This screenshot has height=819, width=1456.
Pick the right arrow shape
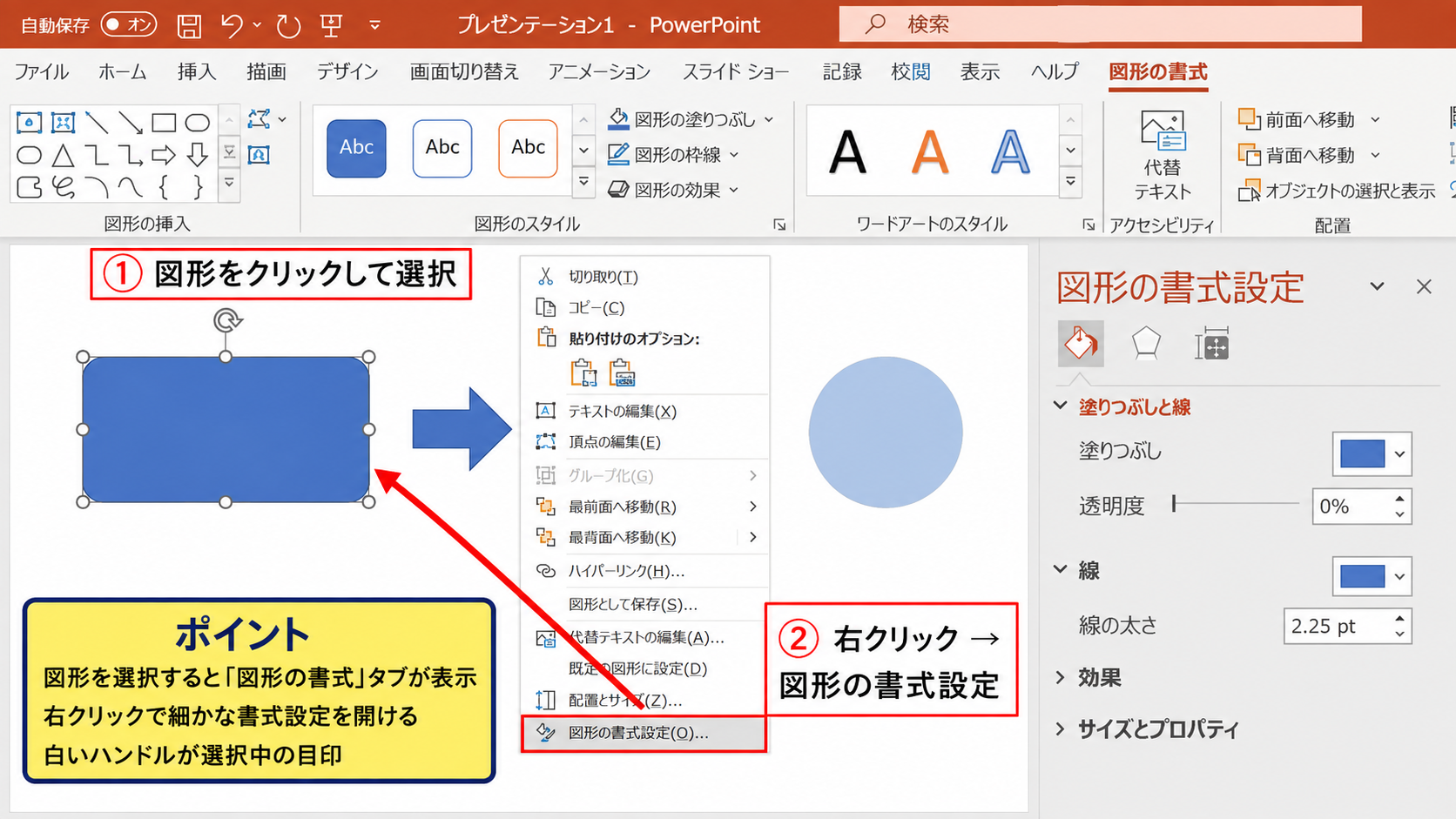pyautogui.click(x=164, y=156)
